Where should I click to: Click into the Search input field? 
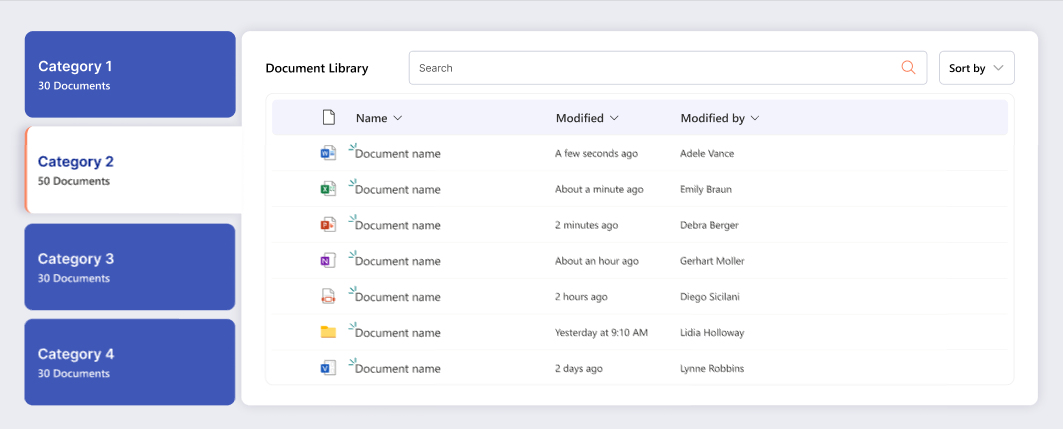(x=650, y=68)
